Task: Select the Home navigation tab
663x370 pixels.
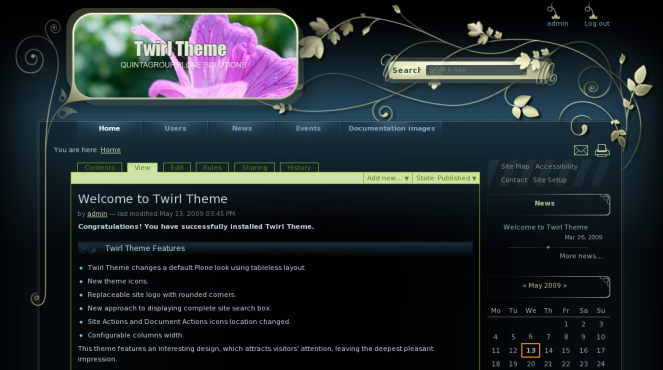Action: click(x=110, y=129)
